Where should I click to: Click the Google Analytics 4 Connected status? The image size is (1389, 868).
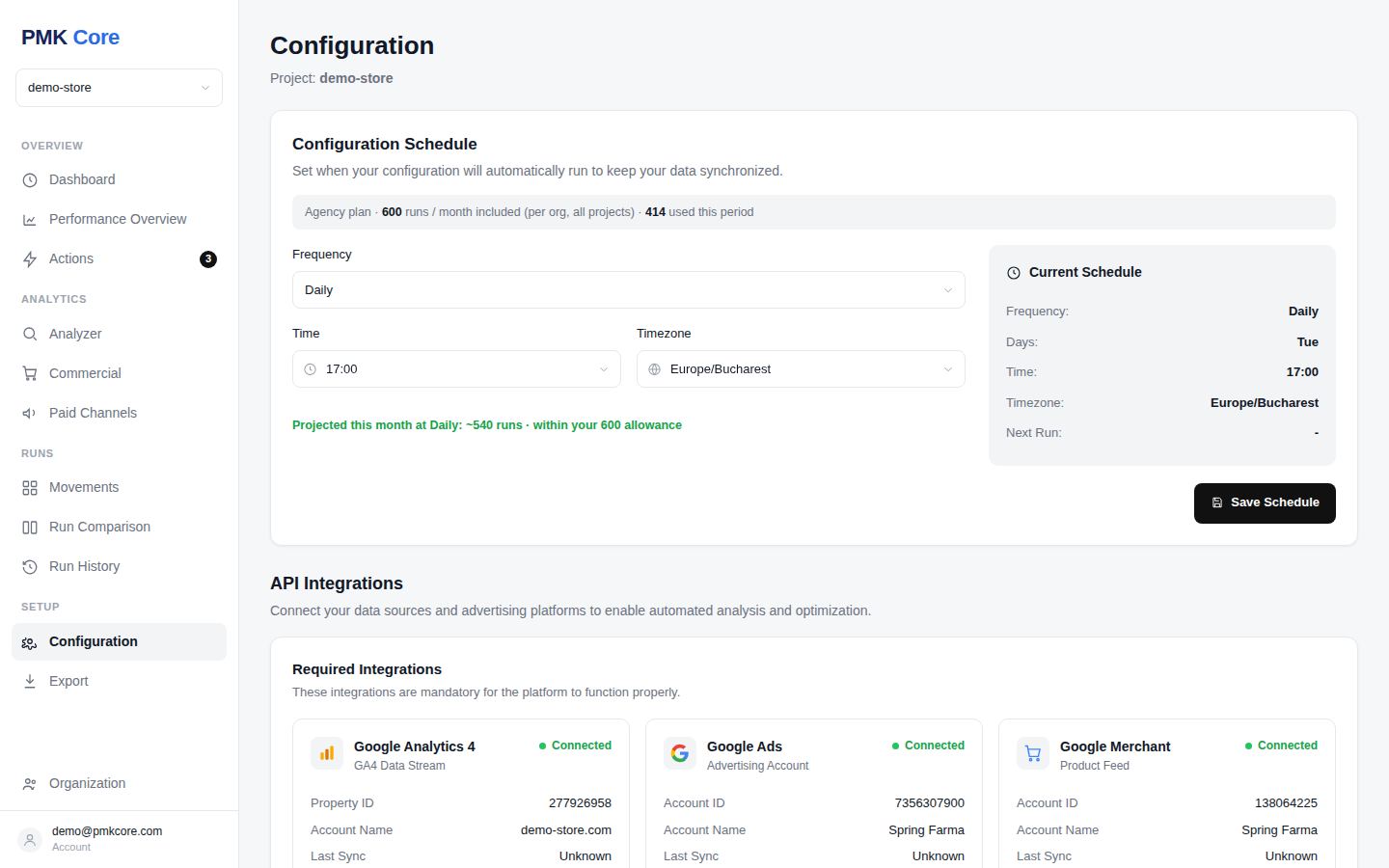[575, 746]
